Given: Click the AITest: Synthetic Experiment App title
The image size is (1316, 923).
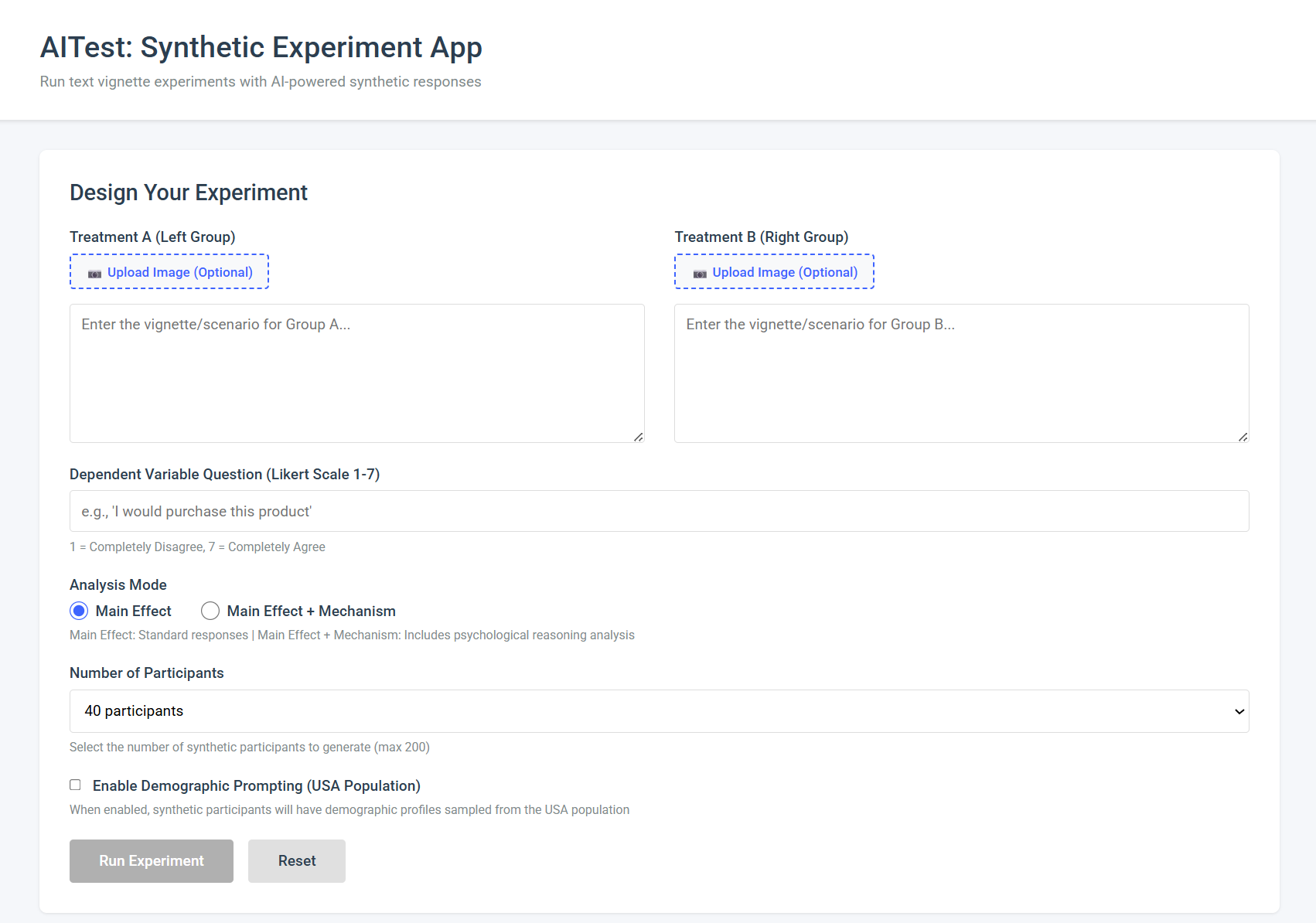Looking at the screenshot, I should [x=261, y=47].
